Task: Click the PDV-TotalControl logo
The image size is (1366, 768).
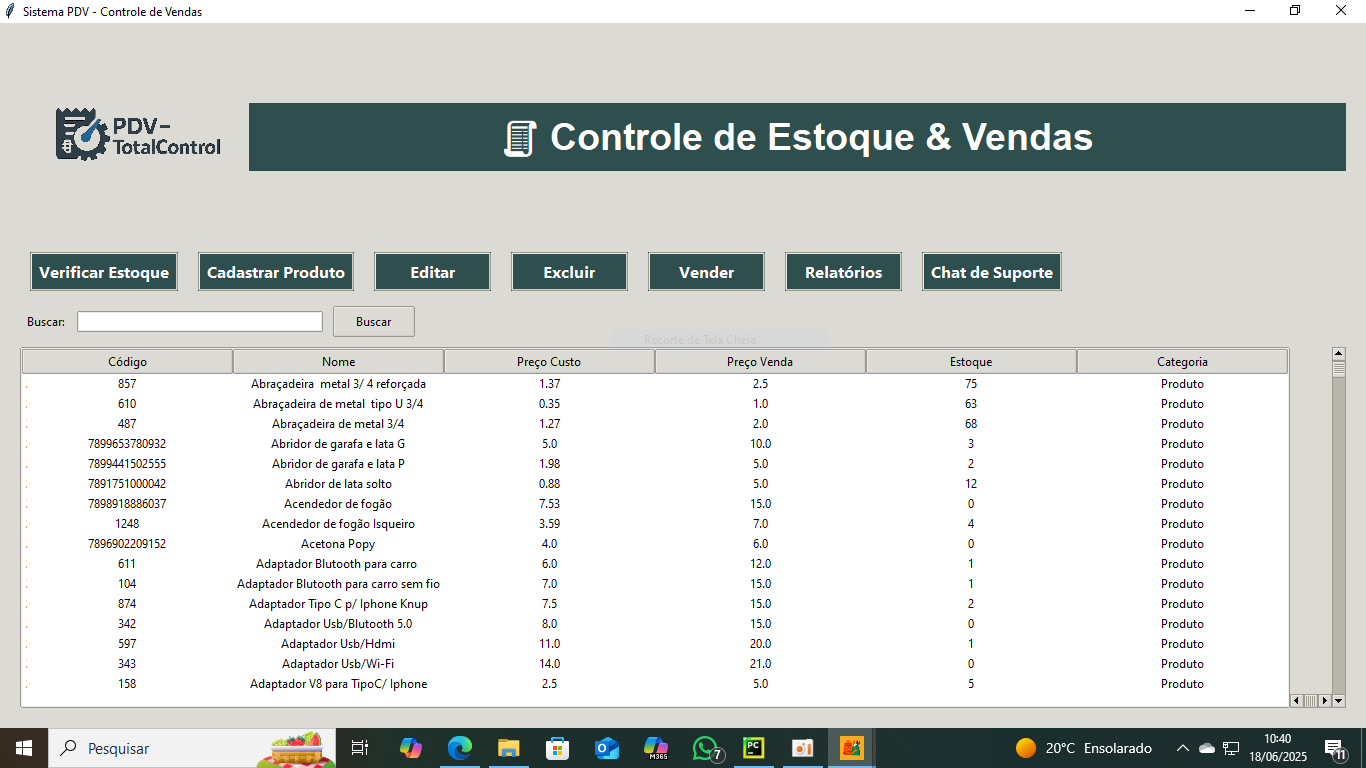Action: 138,135
